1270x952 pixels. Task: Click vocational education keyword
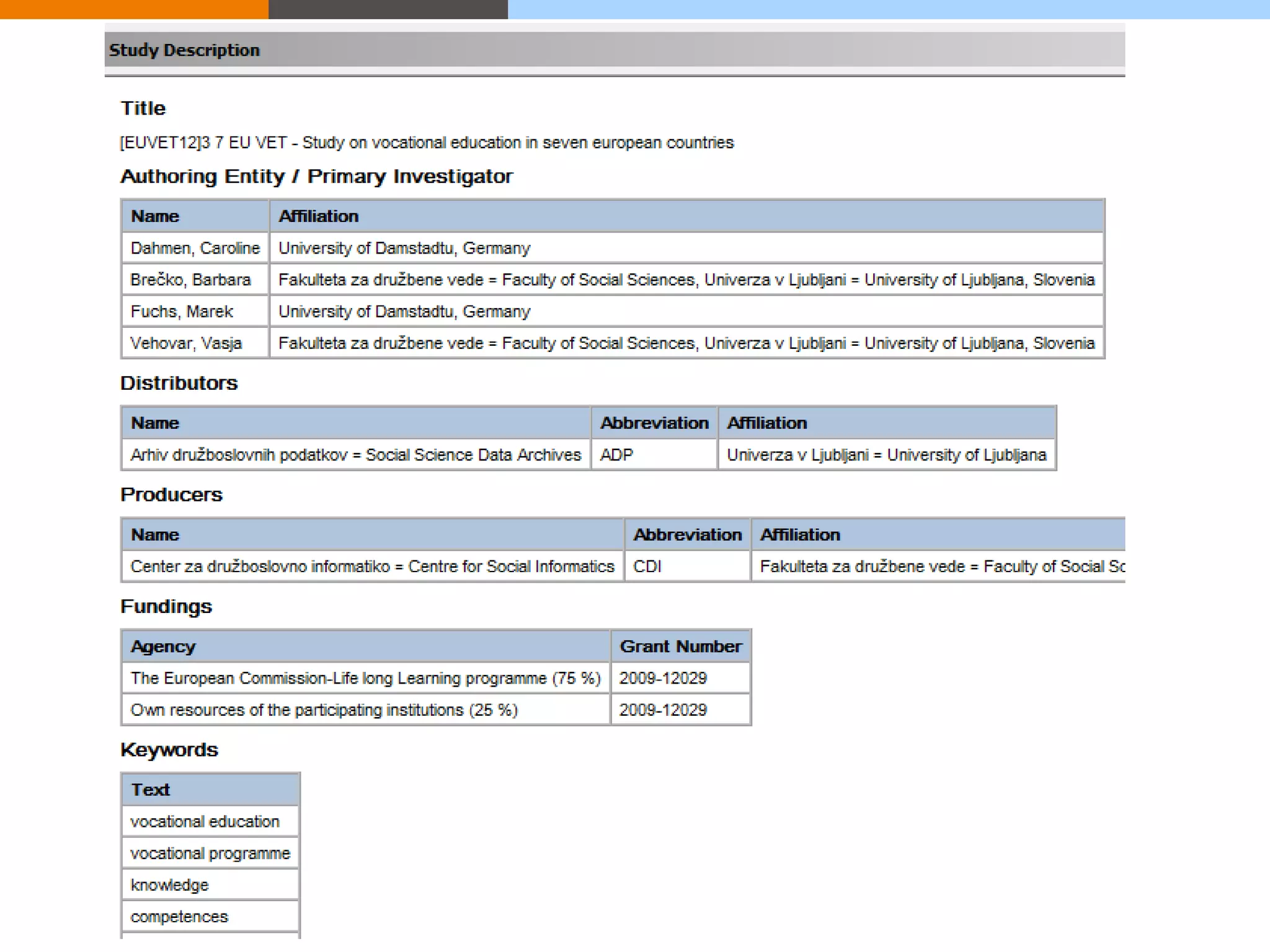[205, 822]
